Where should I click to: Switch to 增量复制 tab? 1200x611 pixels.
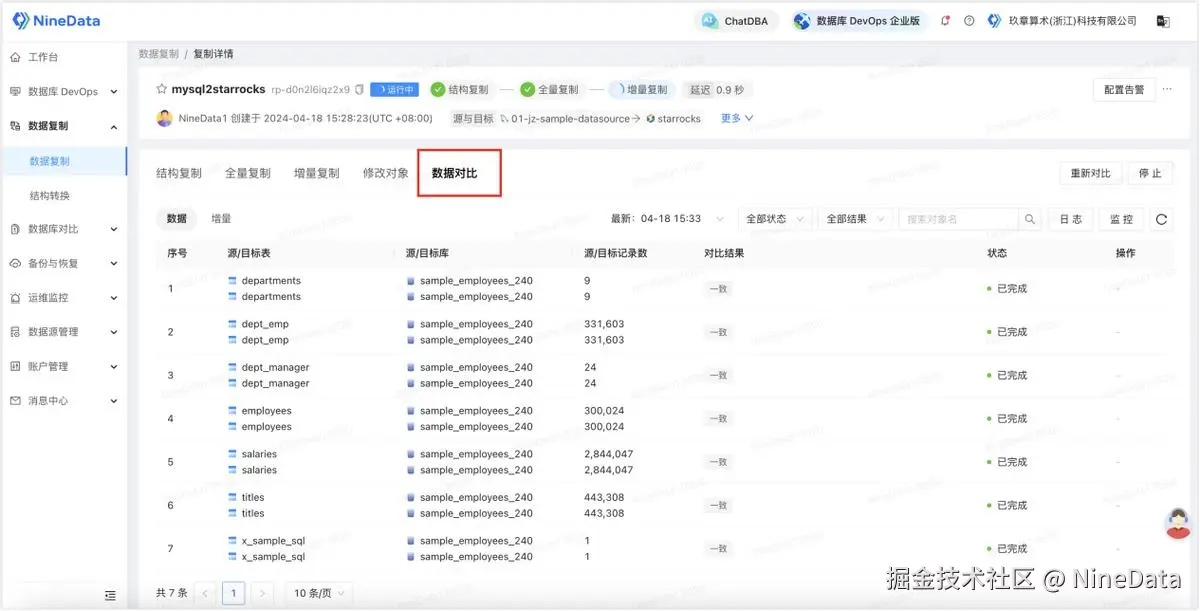click(x=317, y=173)
